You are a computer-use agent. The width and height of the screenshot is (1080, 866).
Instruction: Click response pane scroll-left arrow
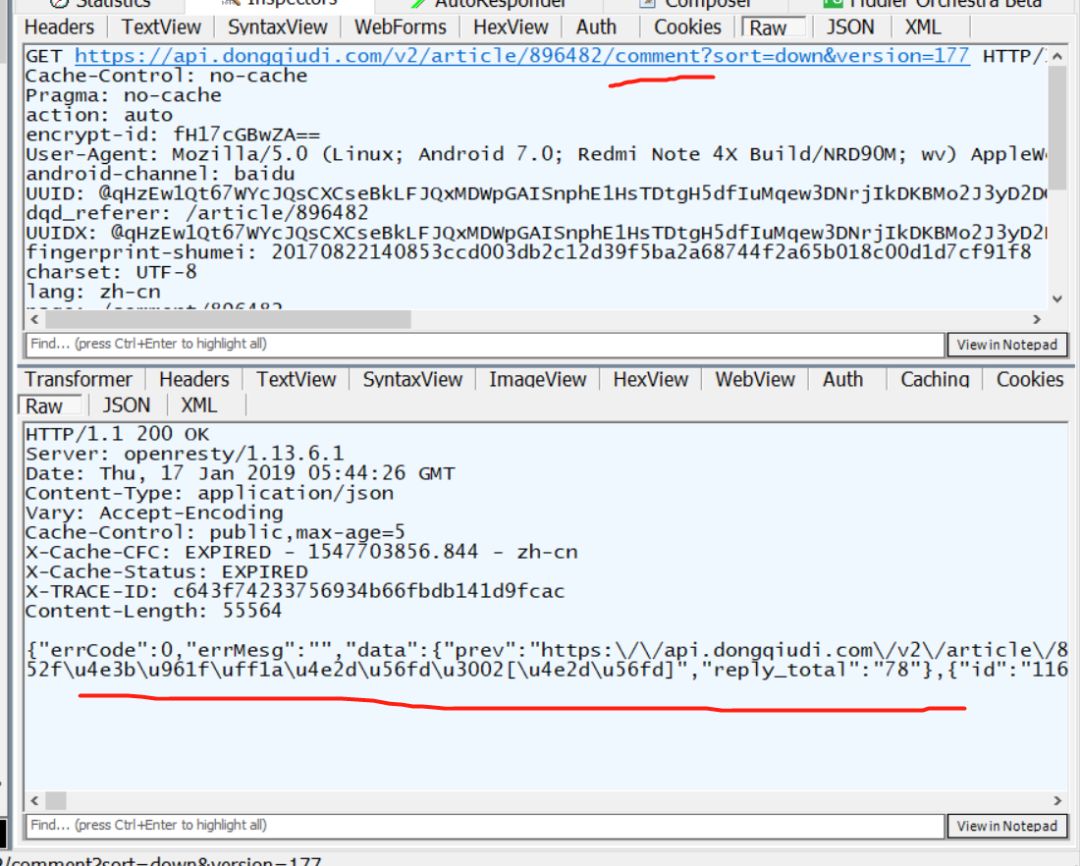[34, 801]
